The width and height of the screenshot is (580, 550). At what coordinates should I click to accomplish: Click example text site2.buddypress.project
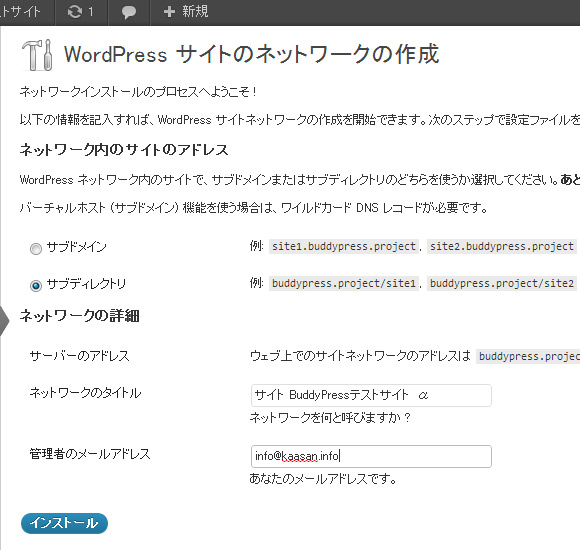[x=502, y=246]
